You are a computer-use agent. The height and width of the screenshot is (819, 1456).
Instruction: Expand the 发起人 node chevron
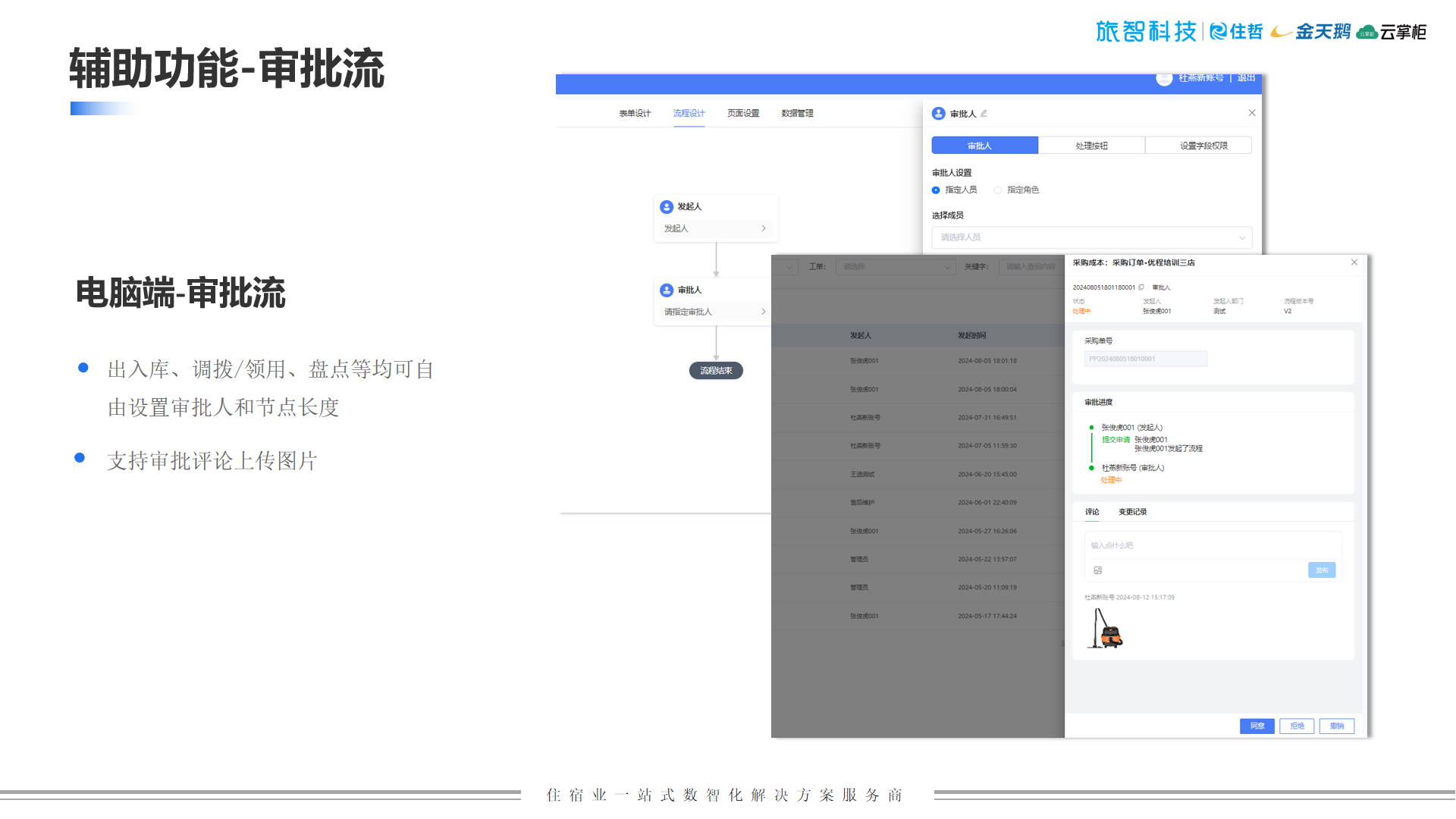(x=763, y=228)
